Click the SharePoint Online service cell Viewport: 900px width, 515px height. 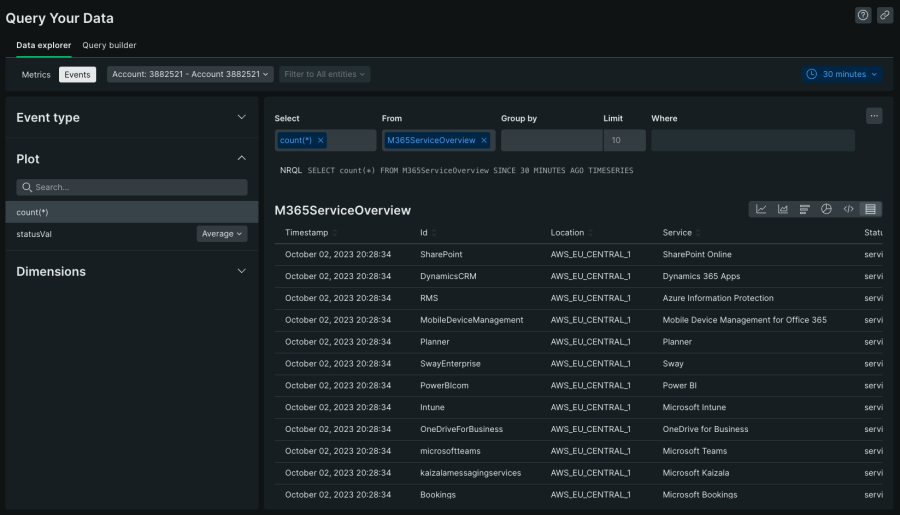point(697,254)
